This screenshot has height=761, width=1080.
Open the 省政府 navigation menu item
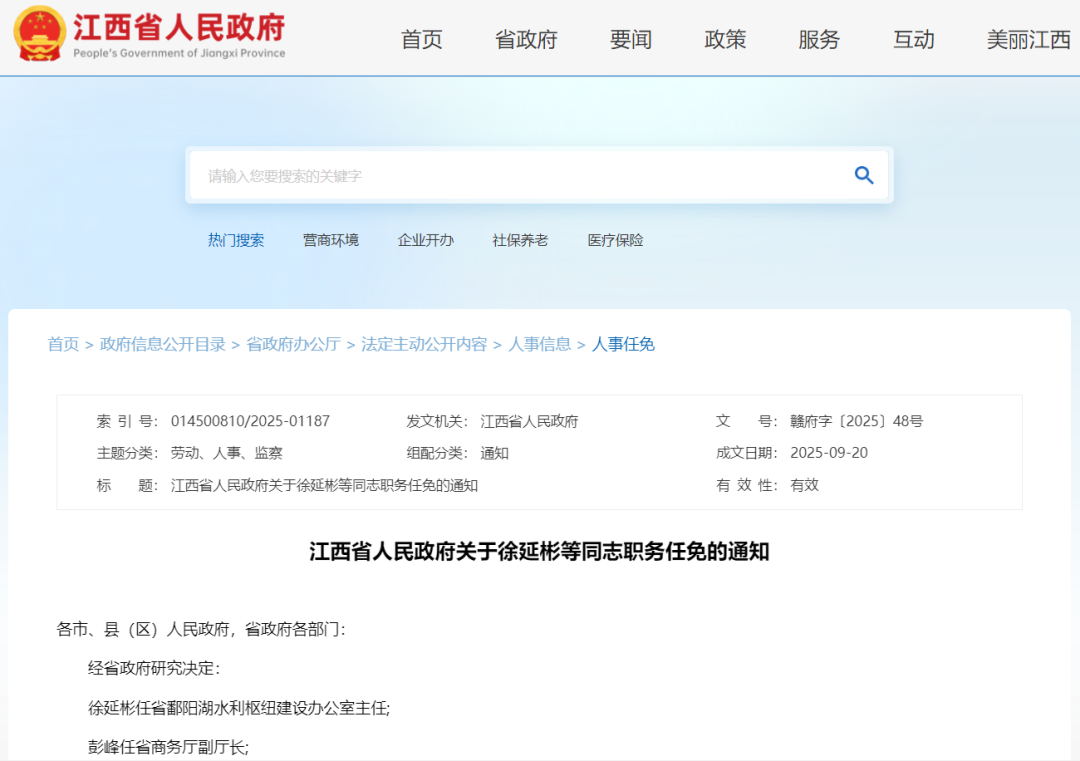525,40
